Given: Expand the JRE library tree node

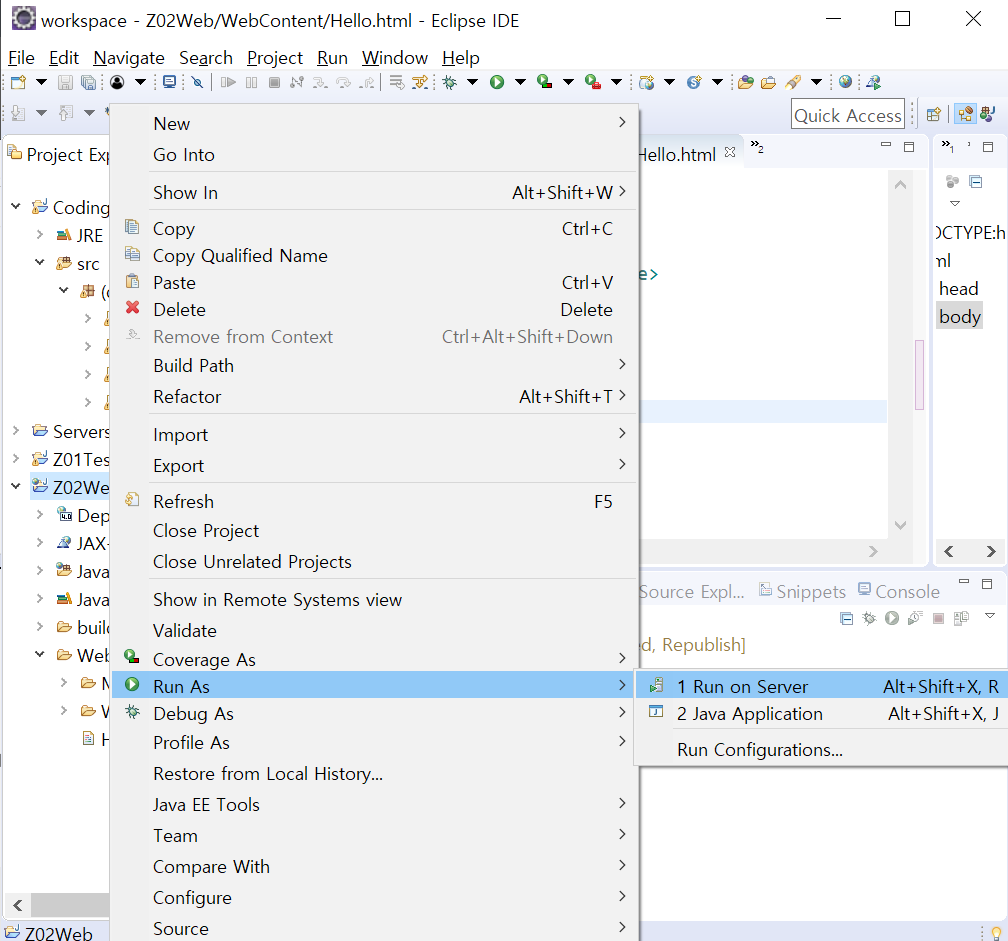Looking at the screenshot, I should (40, 235).
